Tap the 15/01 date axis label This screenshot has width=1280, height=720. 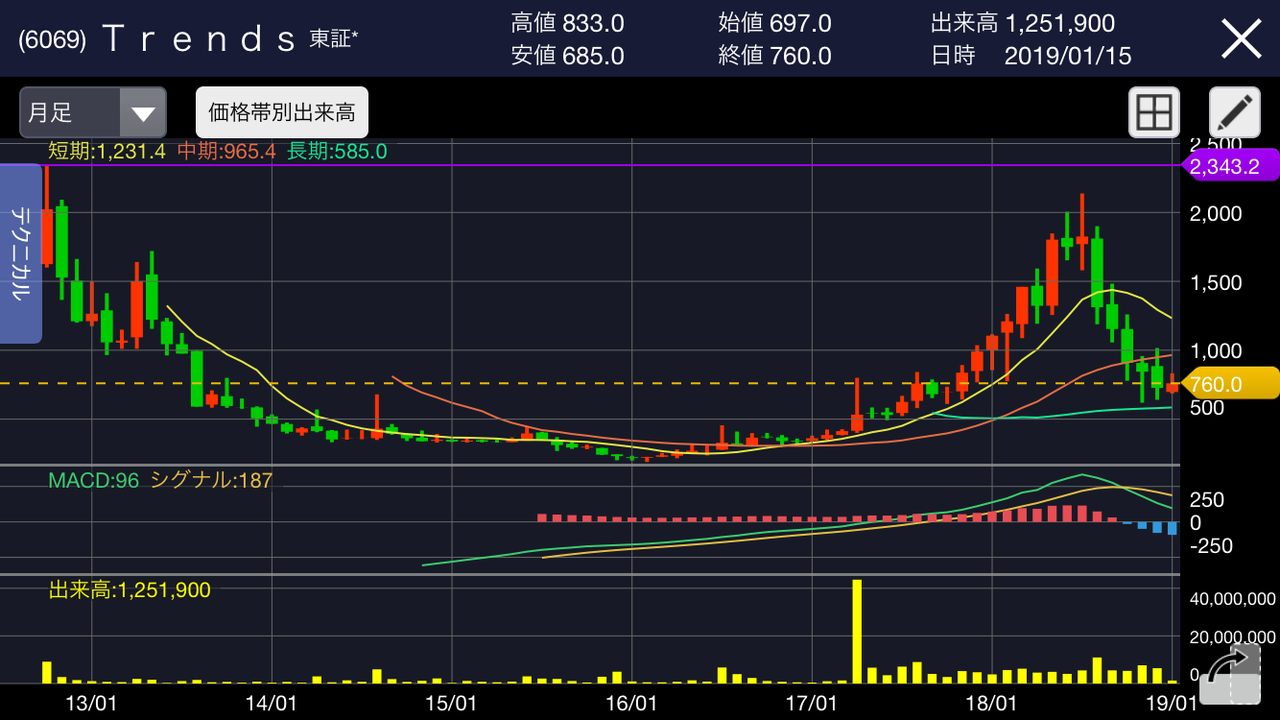tap(451, 703)
